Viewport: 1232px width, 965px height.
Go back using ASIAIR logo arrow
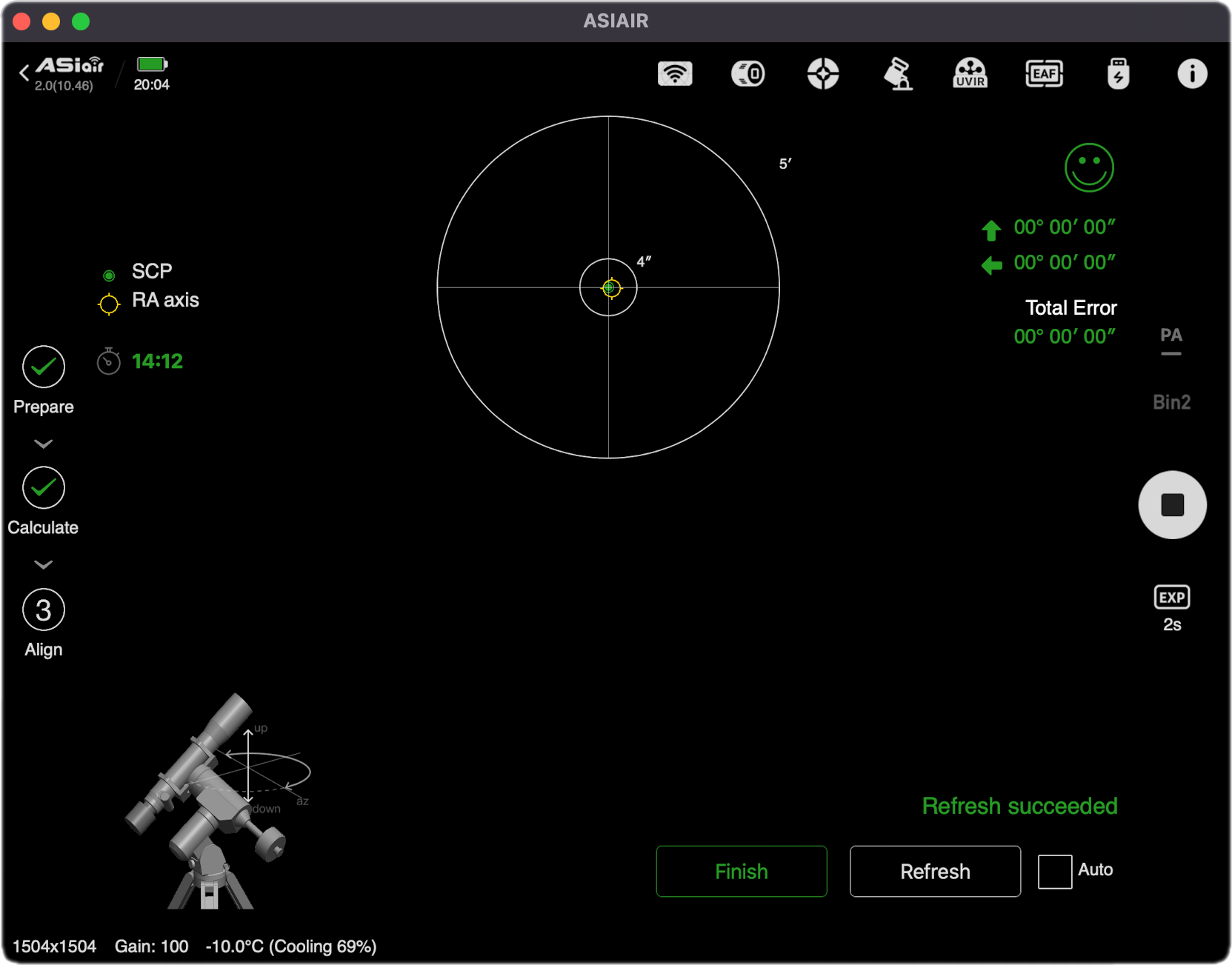pyautogui.click(x=24, y=73)
